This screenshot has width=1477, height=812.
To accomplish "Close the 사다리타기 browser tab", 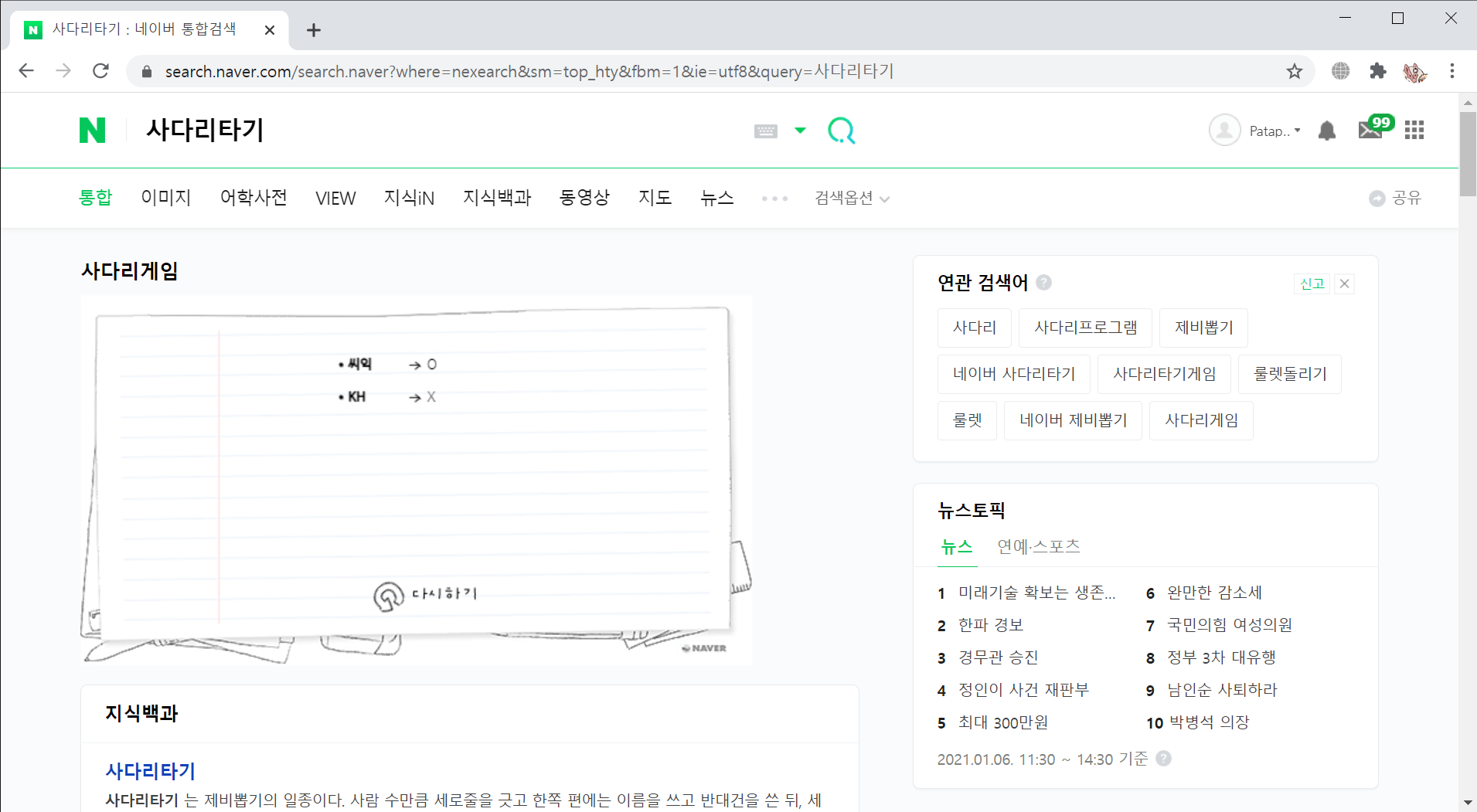I will coord(270,30).
